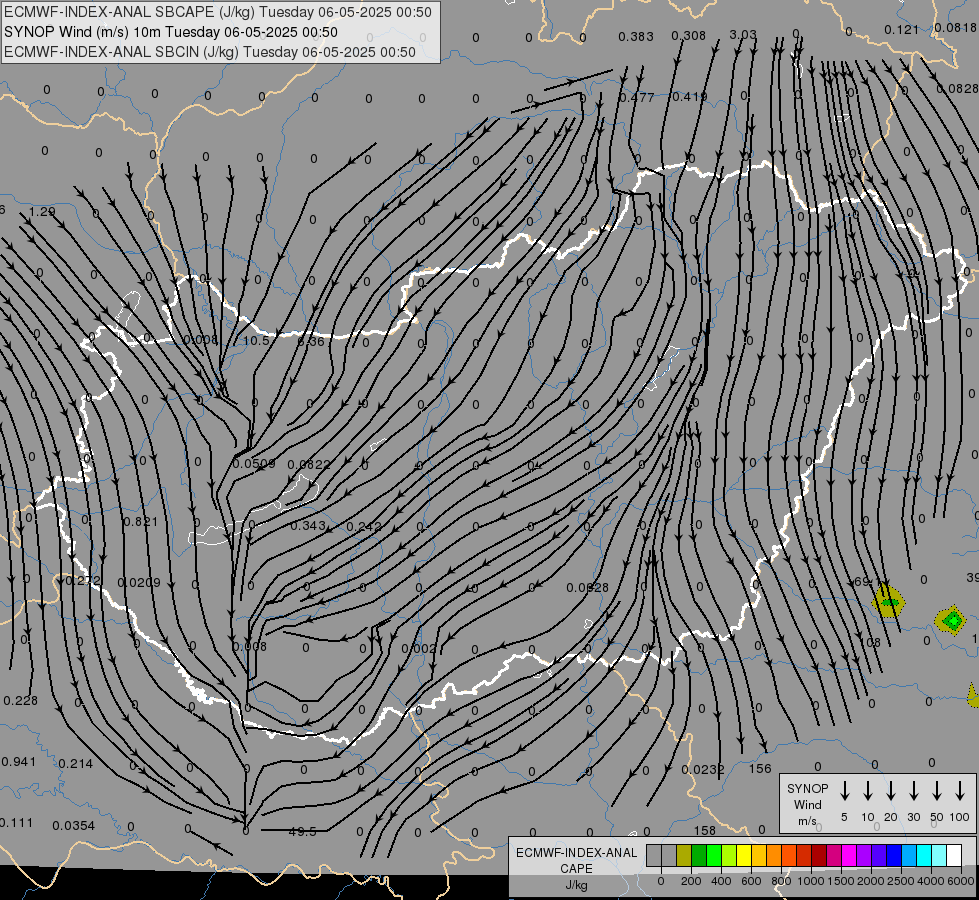Click the map value '108'
This screenshot has width=979, height=900.
870,642
